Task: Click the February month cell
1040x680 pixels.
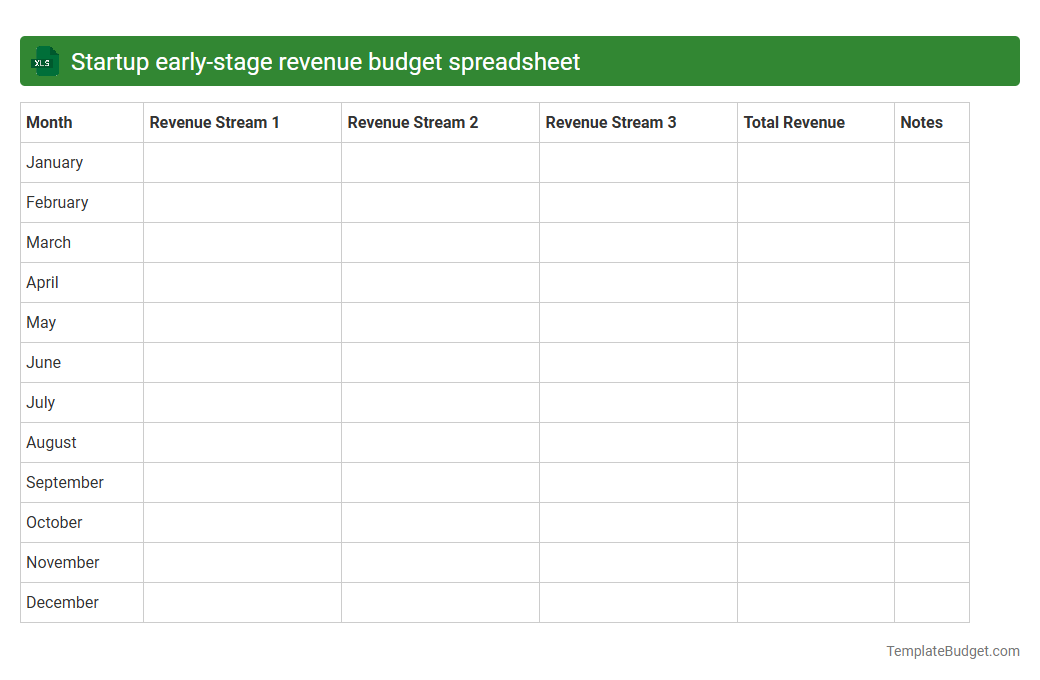Action: (x=57, y=202)
